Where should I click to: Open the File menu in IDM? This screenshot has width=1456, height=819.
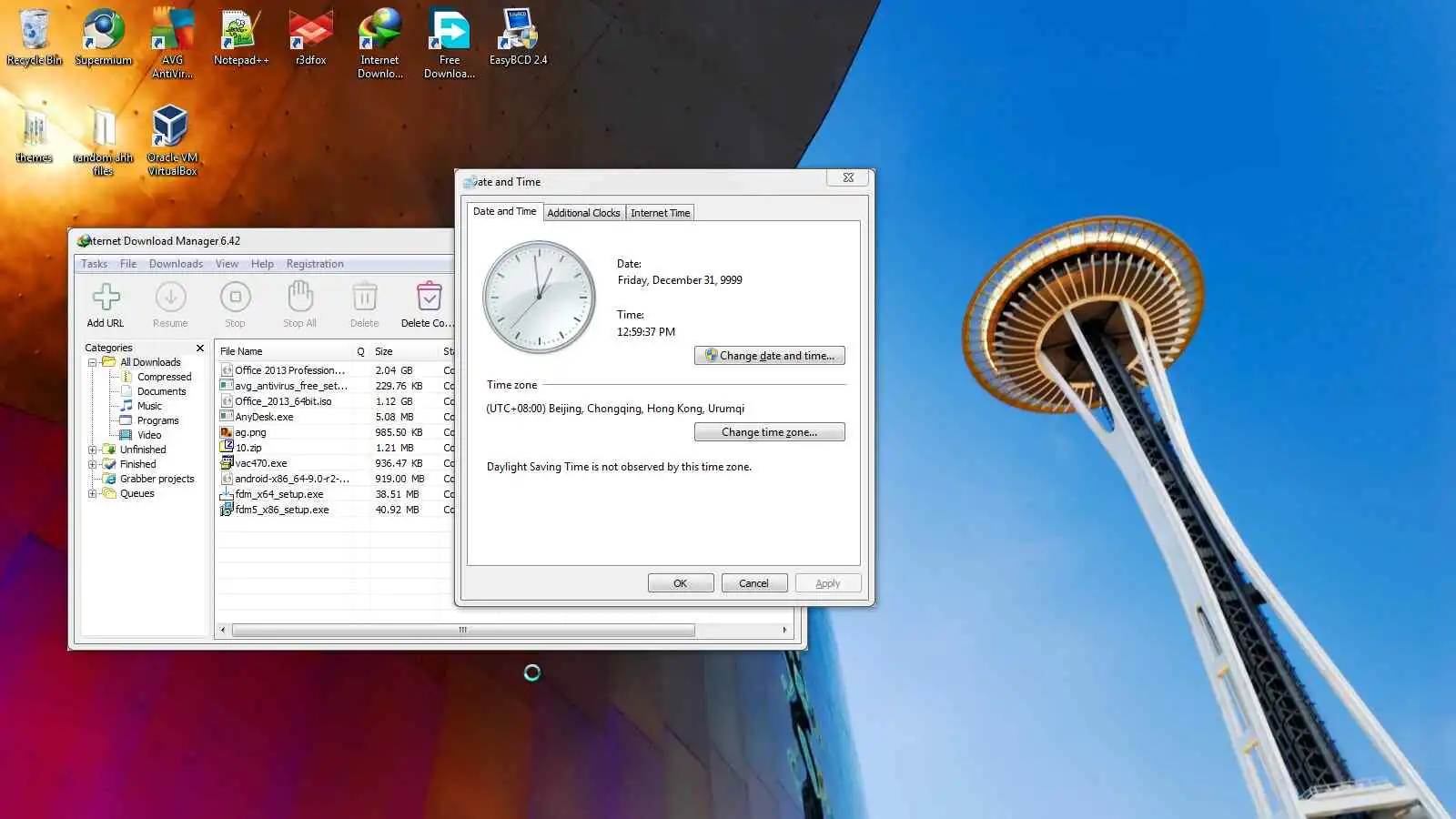pos(128,264)
